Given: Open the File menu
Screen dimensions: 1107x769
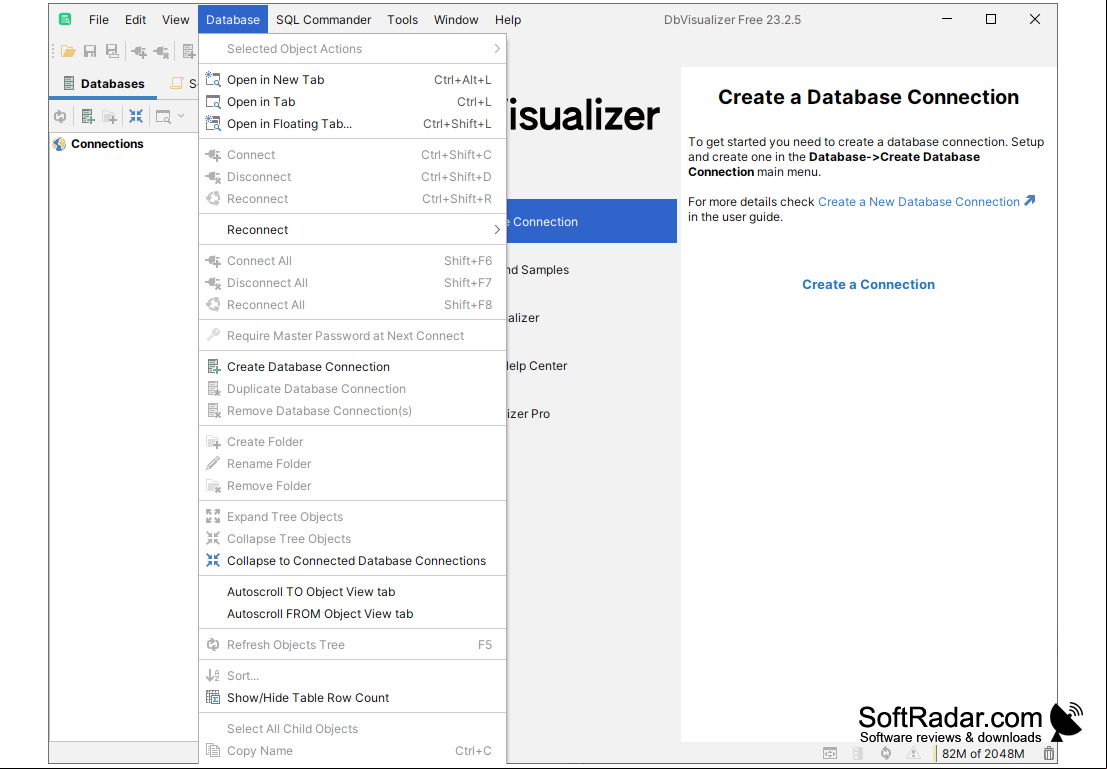Looking at the screenshot, I should click(99, 20).
